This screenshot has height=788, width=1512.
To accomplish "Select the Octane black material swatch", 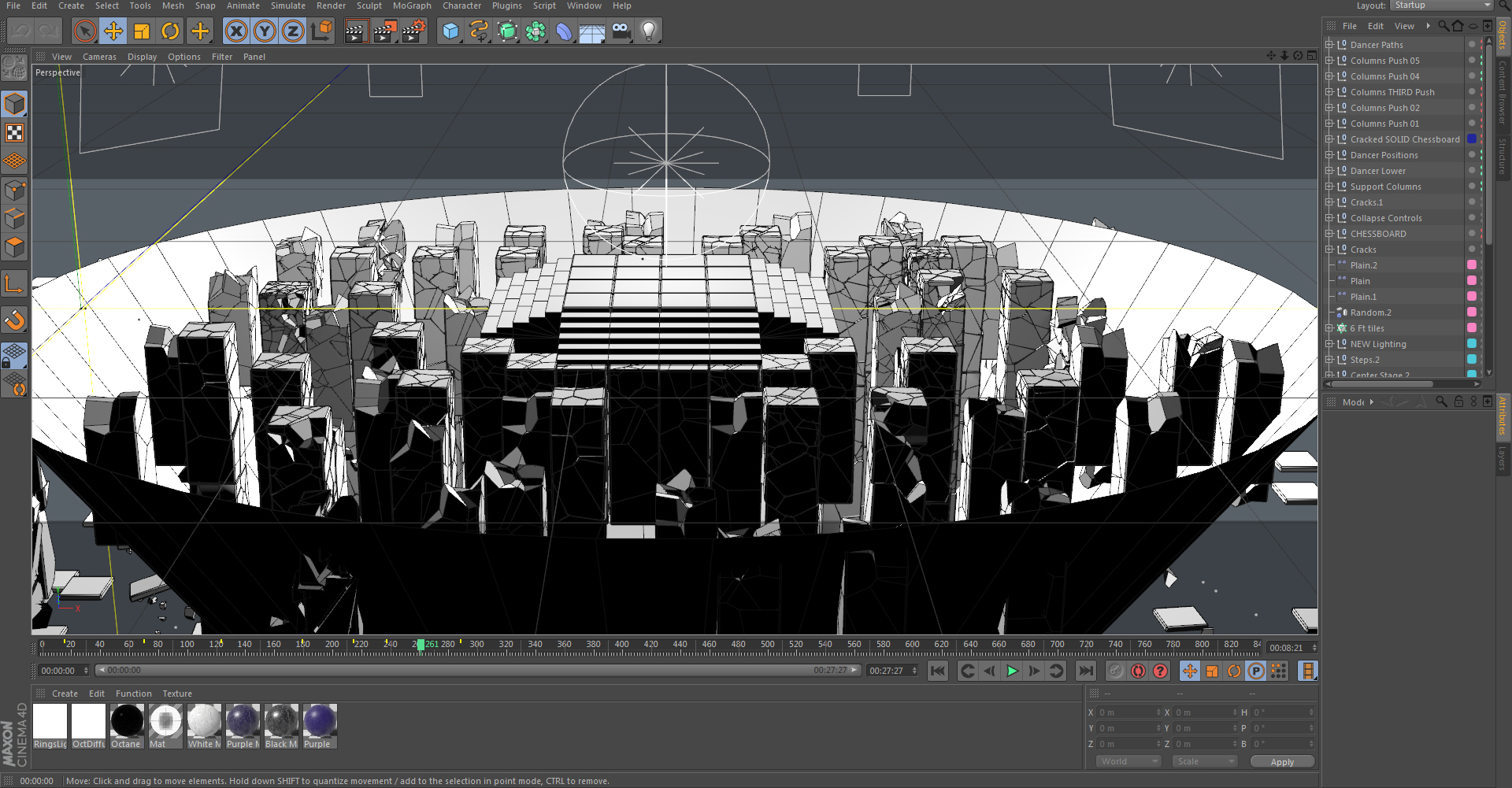I will (x=127, y=726).
